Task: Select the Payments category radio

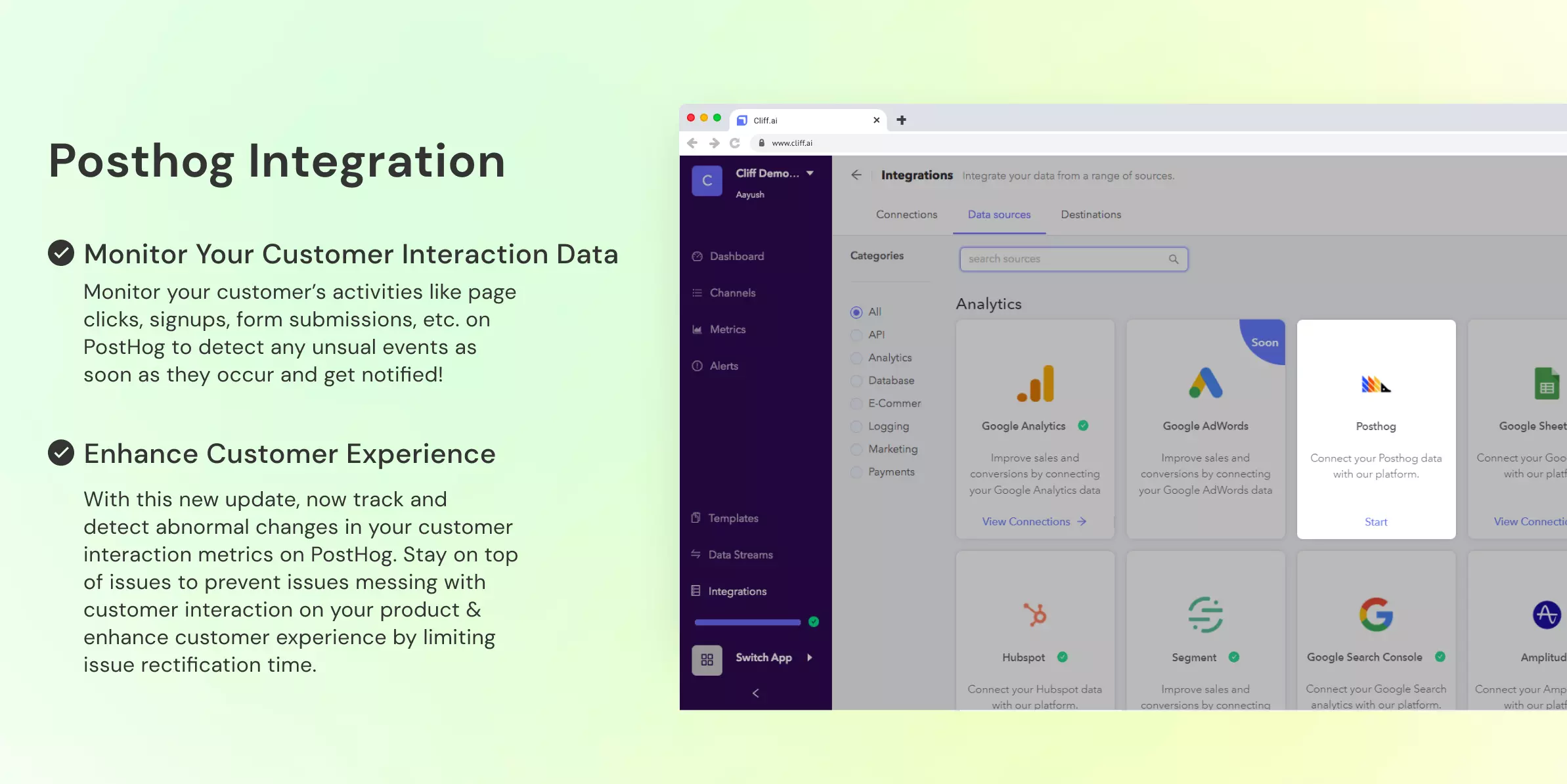Action: 856,472
